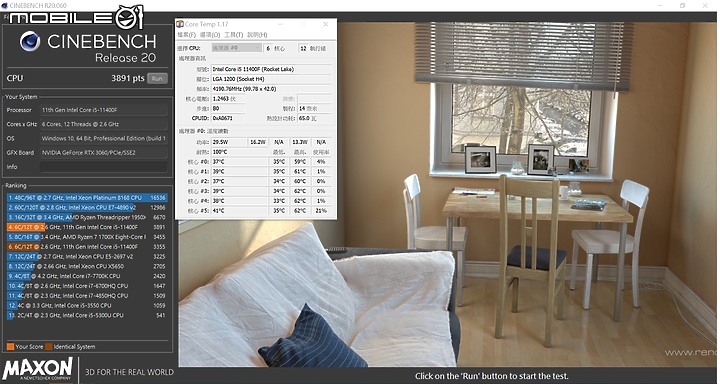
Task: Select ranking row 8 Intel Xeon CPU X5650
Action: (87, 266)
